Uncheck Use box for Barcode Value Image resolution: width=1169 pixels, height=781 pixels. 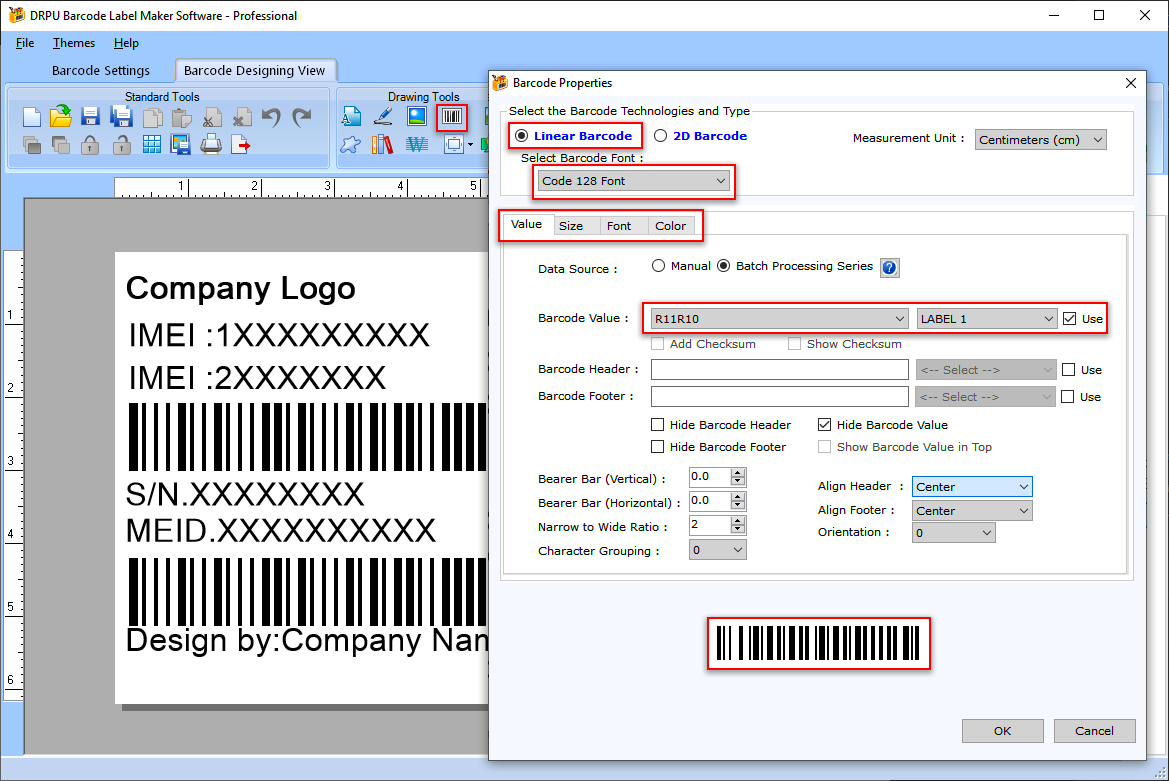1070,319
